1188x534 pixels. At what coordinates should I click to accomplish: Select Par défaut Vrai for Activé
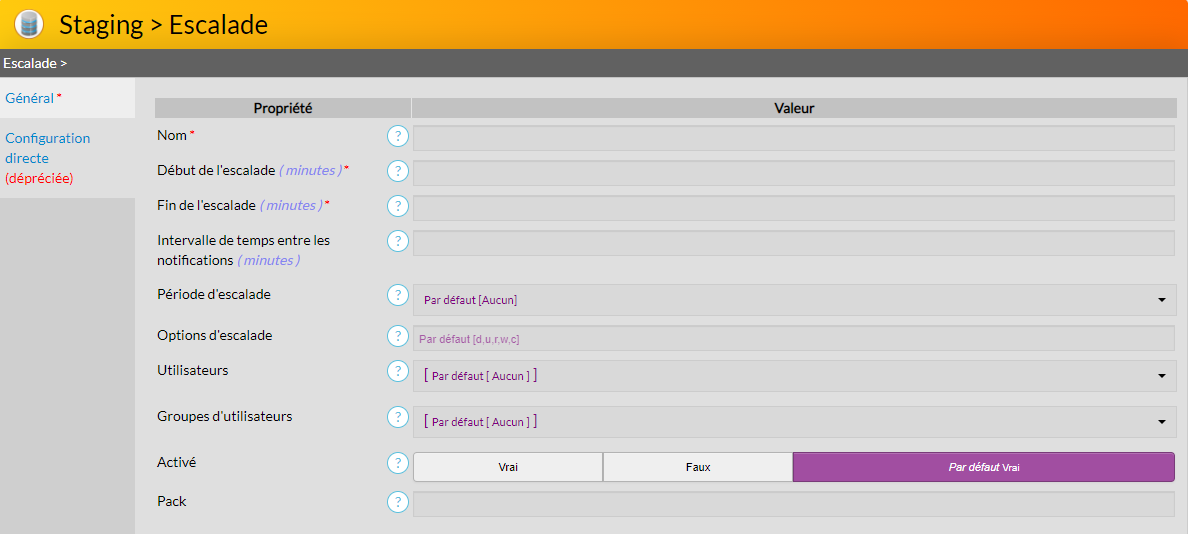983,467
